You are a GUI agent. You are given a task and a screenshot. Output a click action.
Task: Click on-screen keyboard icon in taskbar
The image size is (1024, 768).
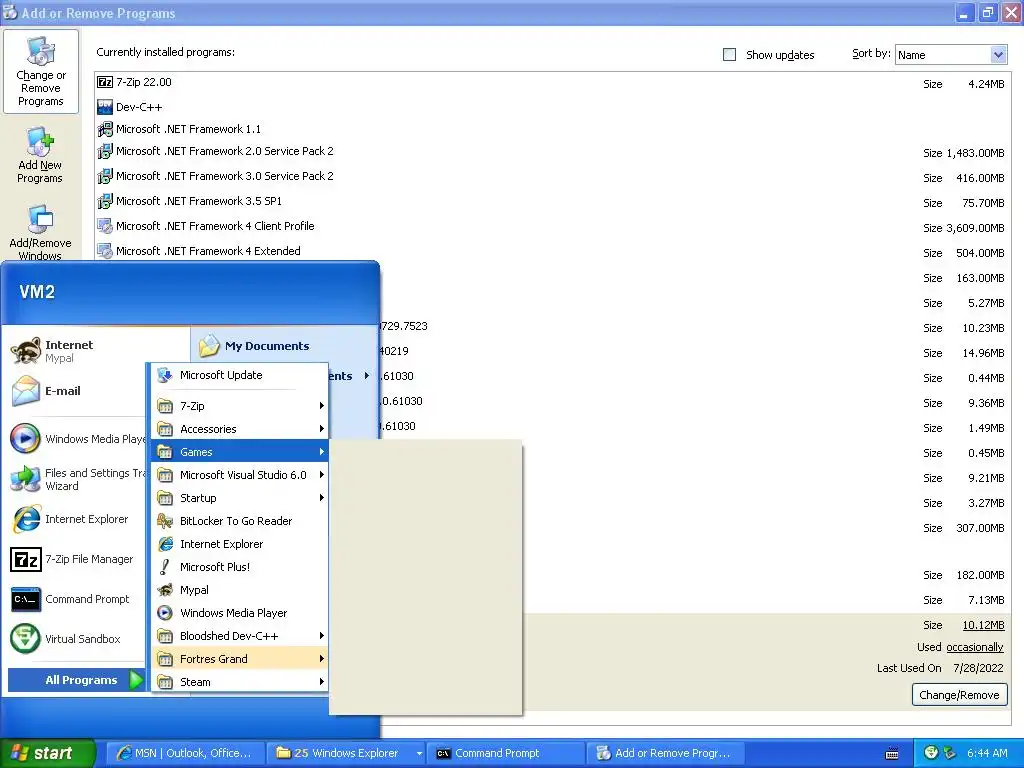click(x=891, y=754)
